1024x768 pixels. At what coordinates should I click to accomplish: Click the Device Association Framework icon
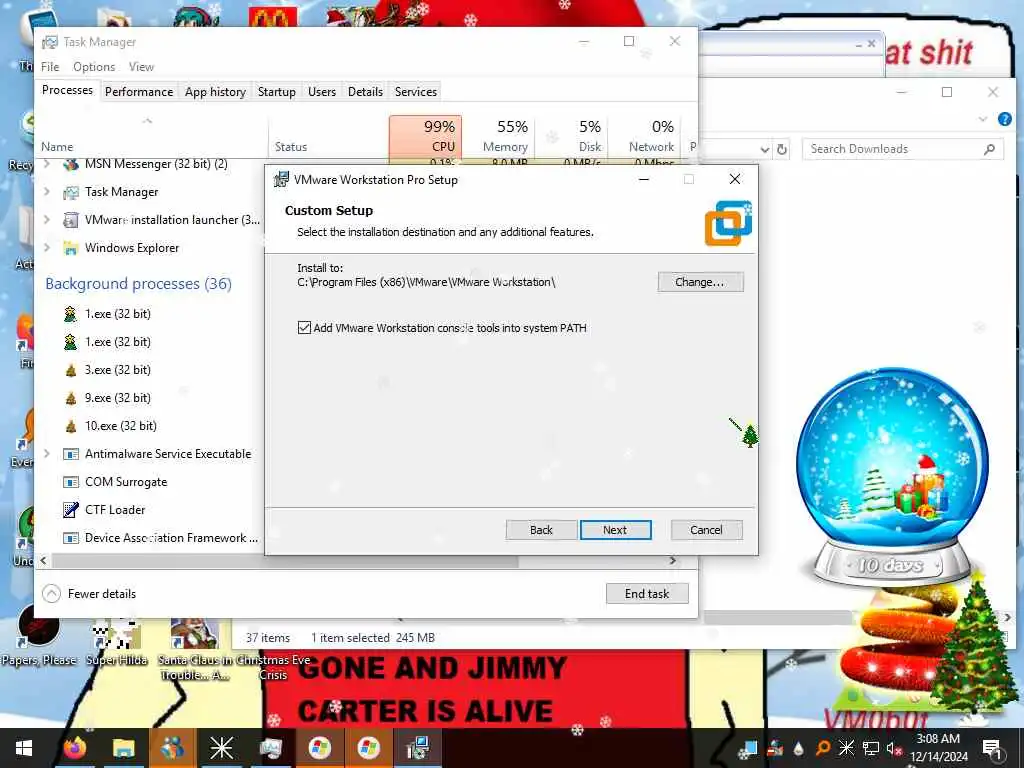[x=71, y=538]
